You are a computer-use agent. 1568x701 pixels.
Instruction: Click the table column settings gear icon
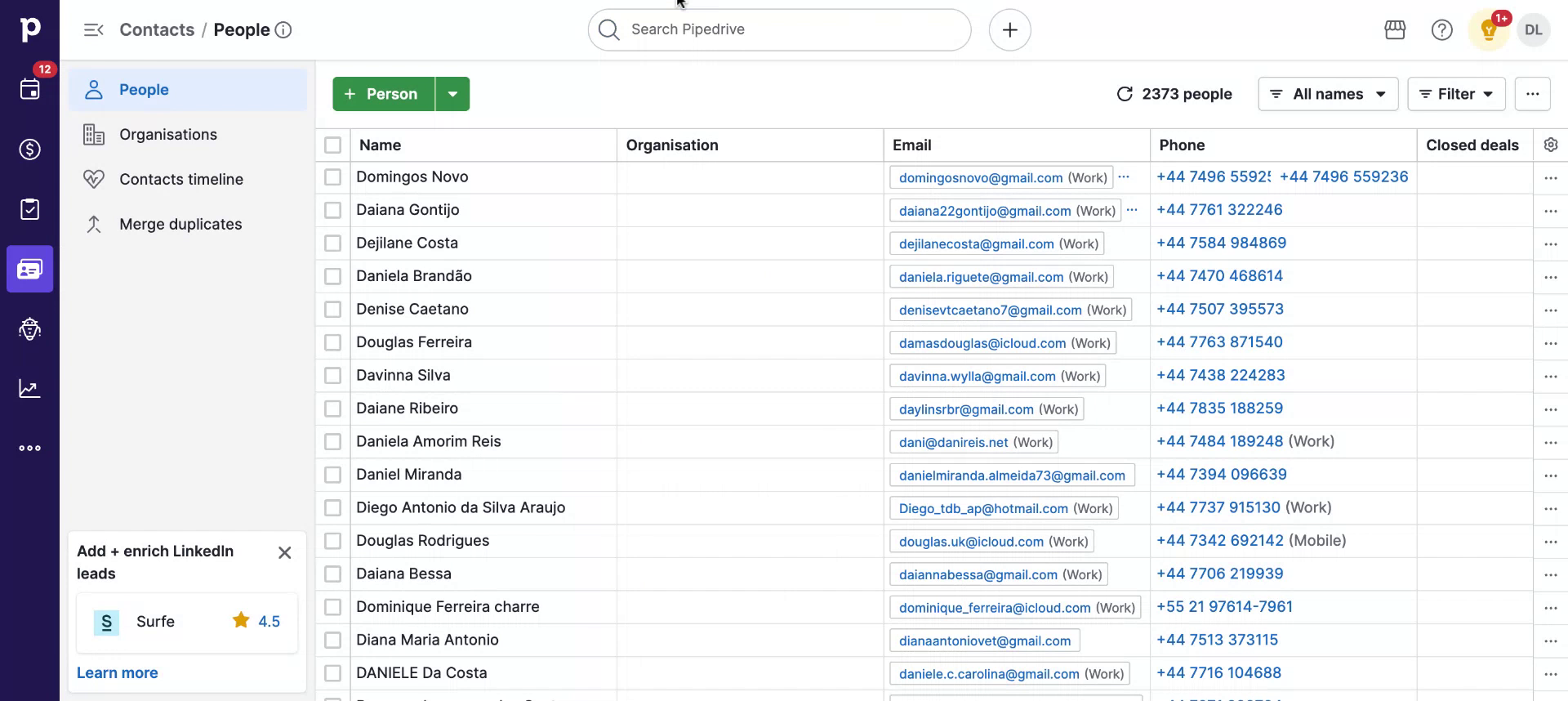tap(1550, 145)
